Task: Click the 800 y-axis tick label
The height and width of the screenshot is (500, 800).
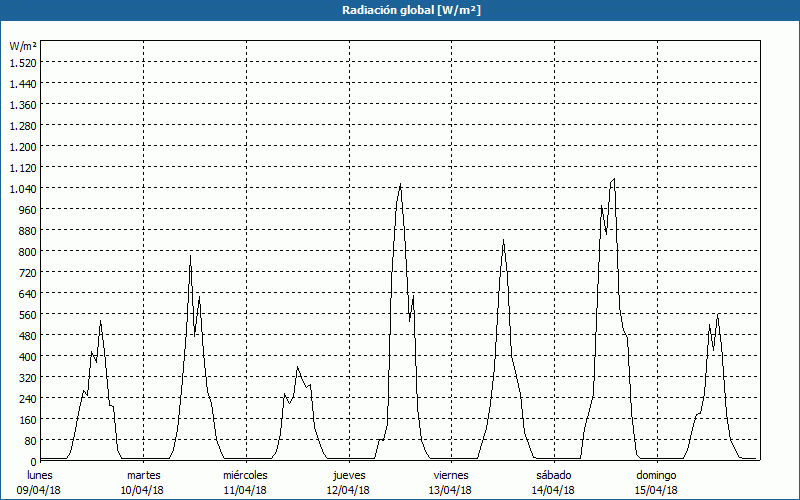Action: pyautogui.click(x=27, y=251)
